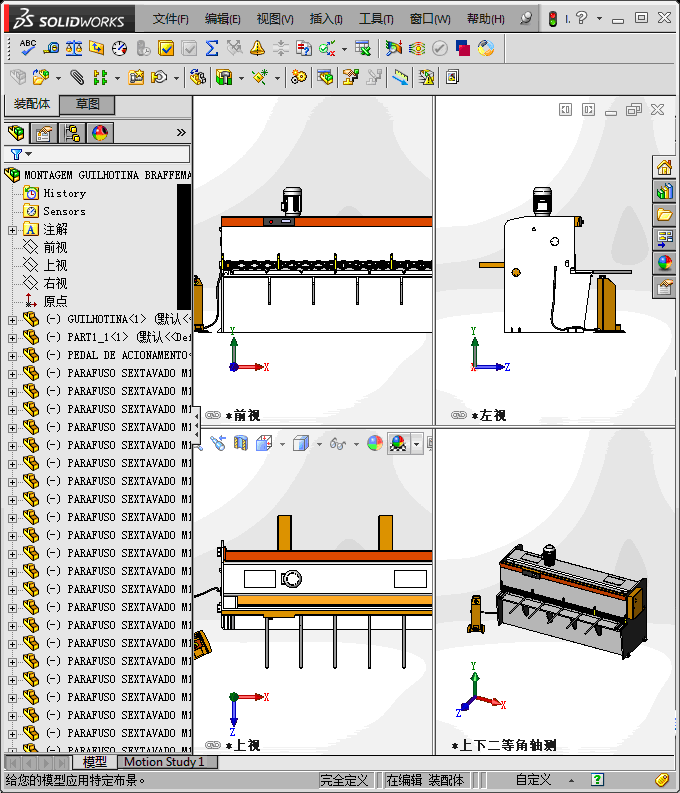Image resolution: width=680 pixels, height=793 pixels.
Task: Open the 视图(V) menu
Action: point(275,19)
